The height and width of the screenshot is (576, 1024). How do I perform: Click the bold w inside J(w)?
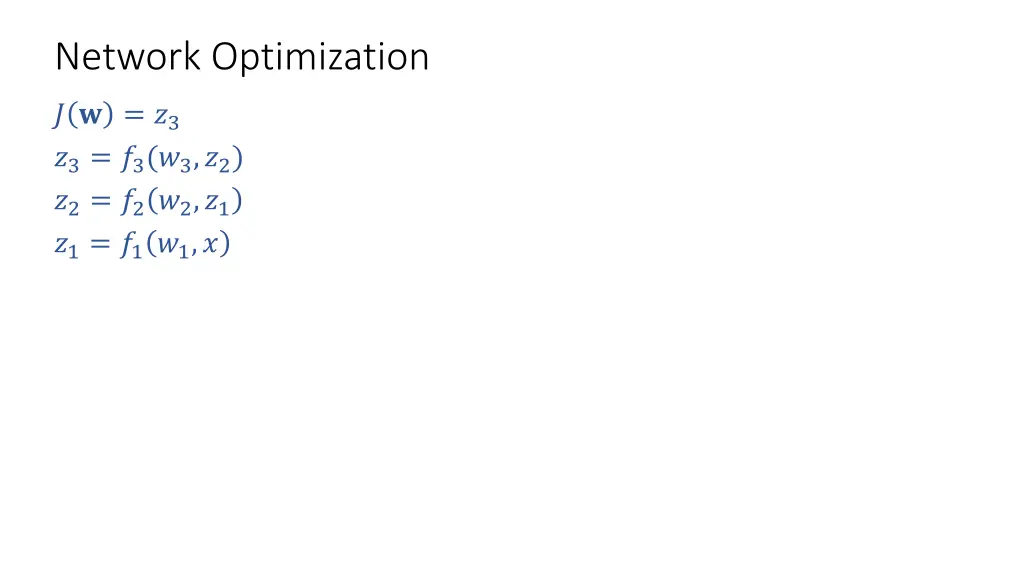tap(89, 117)
